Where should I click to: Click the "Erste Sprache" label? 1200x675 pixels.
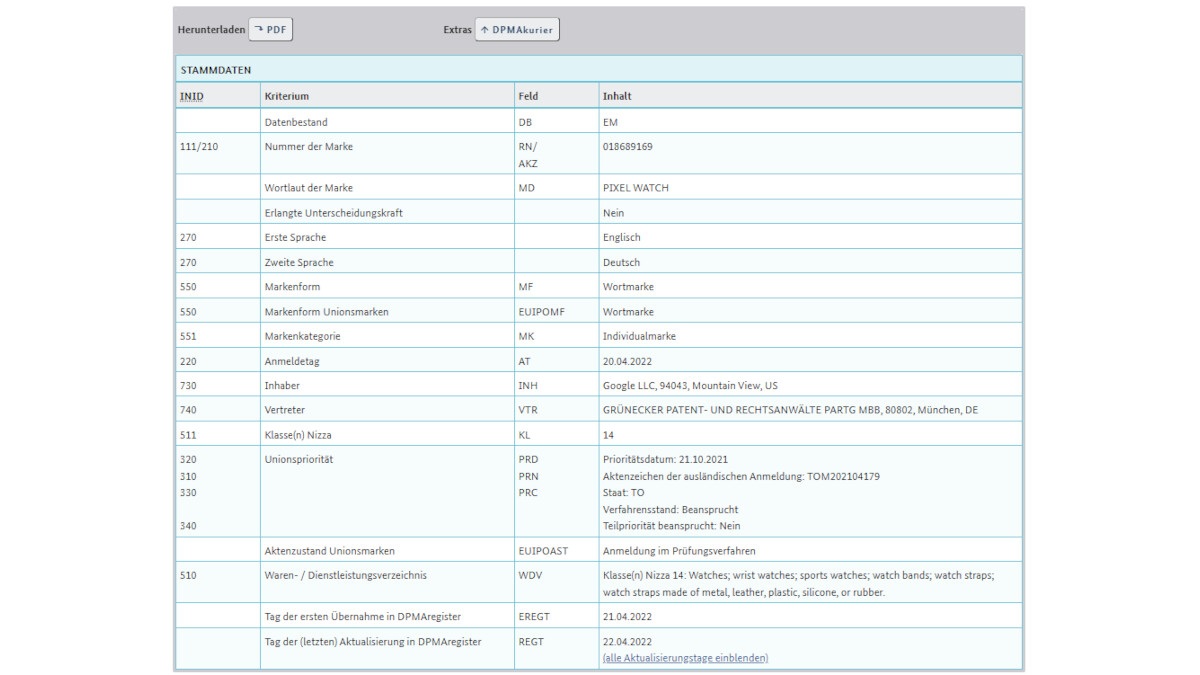[295, 237]
